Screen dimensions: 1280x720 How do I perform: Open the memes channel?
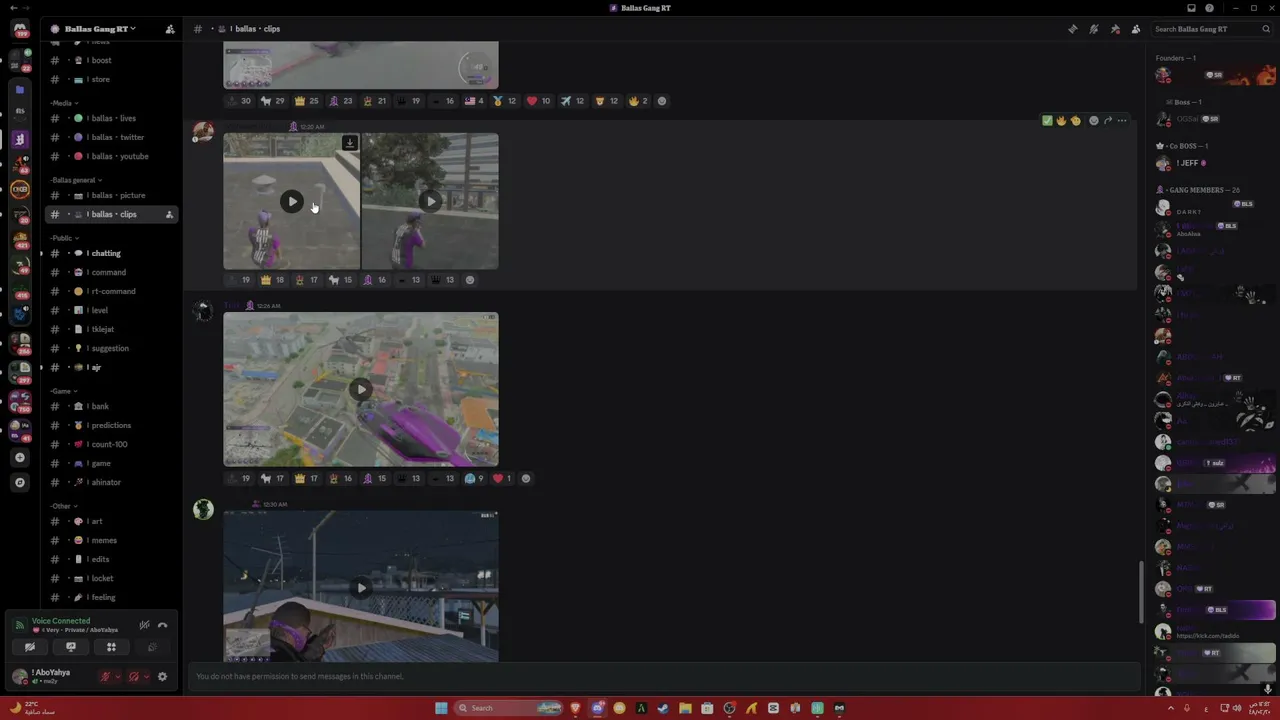click(112, 540)
